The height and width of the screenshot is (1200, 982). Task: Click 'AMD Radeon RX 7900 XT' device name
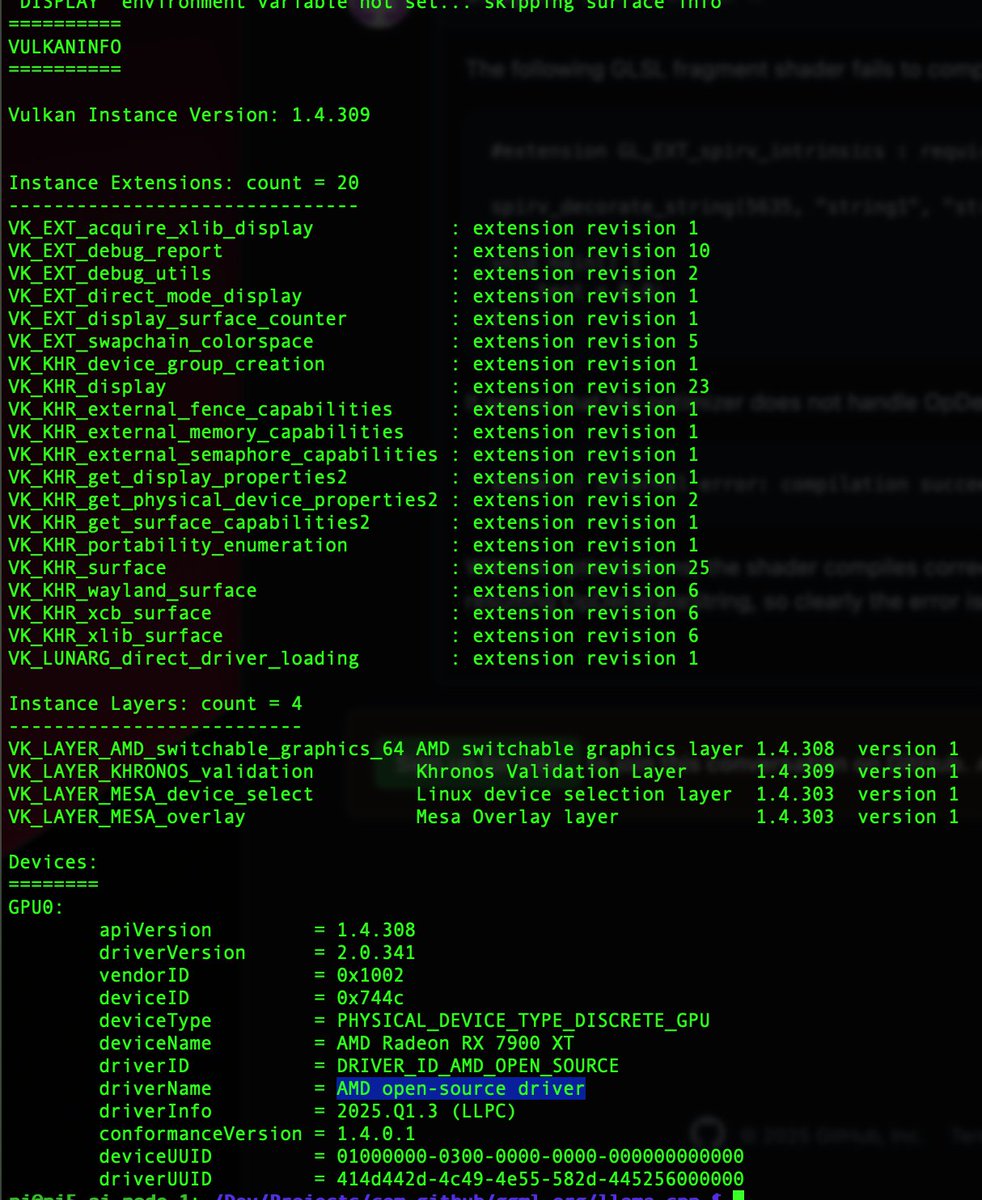pos(456,1043)
